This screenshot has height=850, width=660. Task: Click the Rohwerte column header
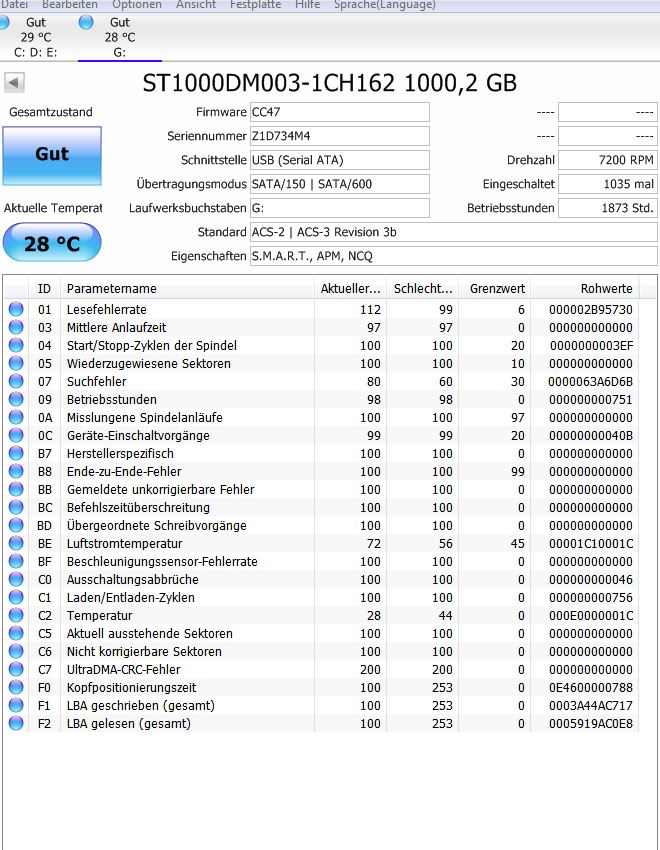click(585, 289)
